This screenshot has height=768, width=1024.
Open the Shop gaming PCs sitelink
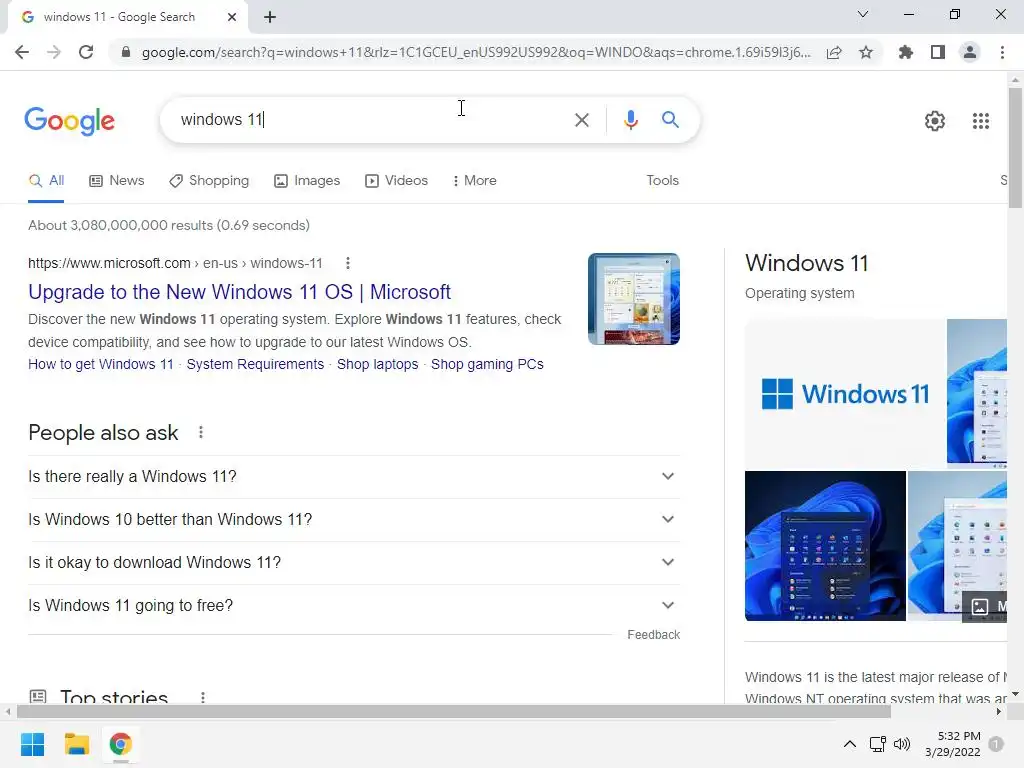click(487, 364)
